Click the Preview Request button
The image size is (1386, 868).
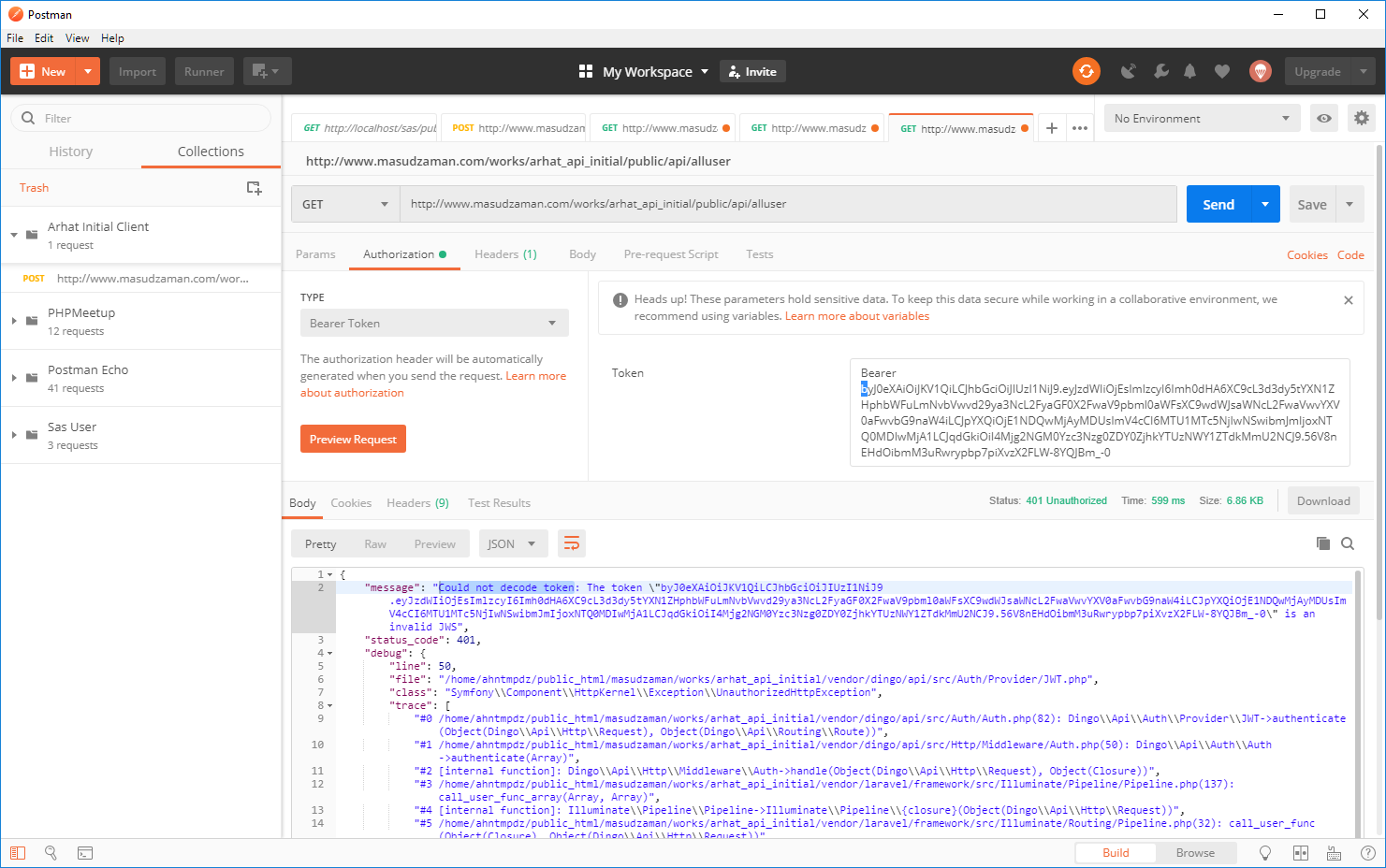353,439
